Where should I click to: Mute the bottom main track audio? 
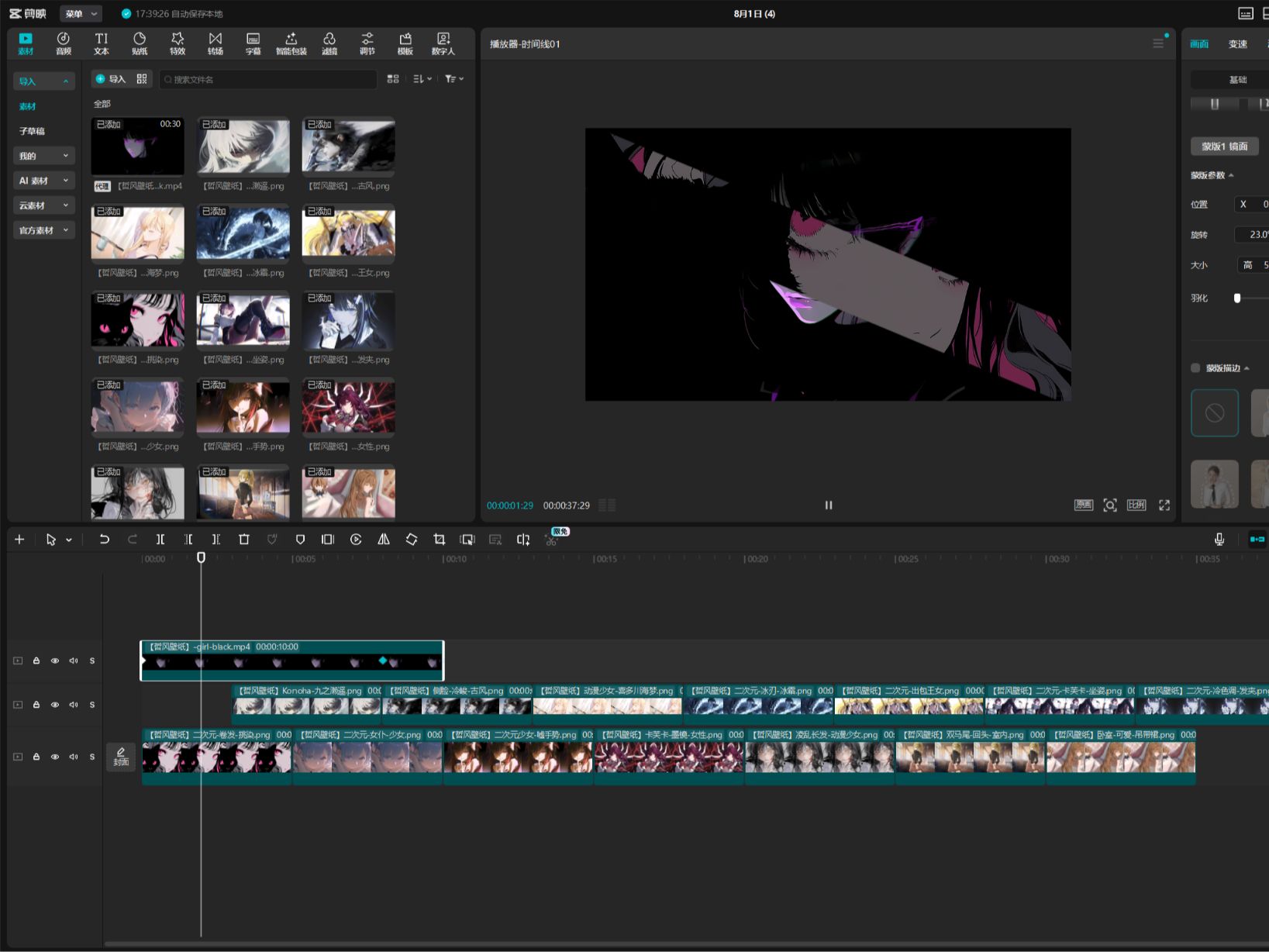[x=74, y=757]
